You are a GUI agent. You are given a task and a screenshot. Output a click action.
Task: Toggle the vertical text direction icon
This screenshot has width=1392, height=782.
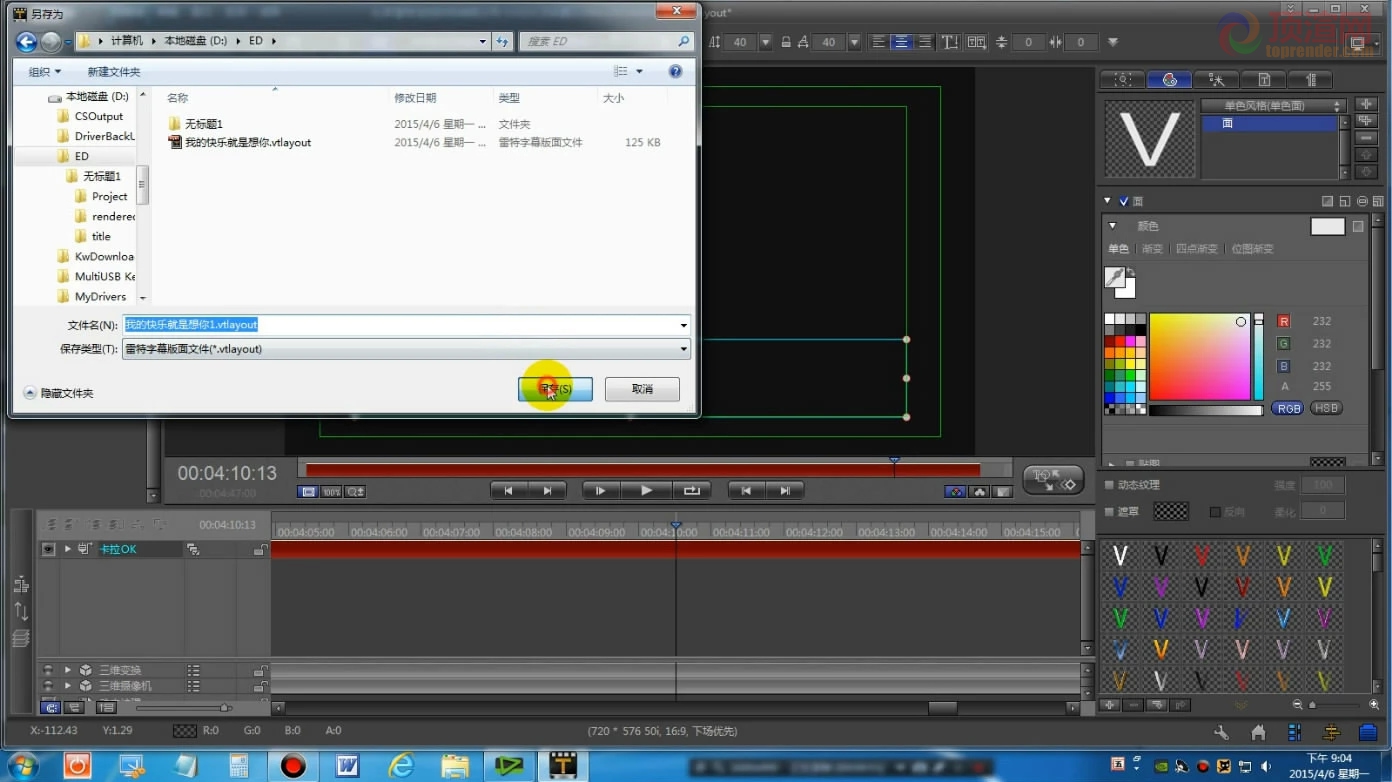pyautogui.click(x=950, y=42)
